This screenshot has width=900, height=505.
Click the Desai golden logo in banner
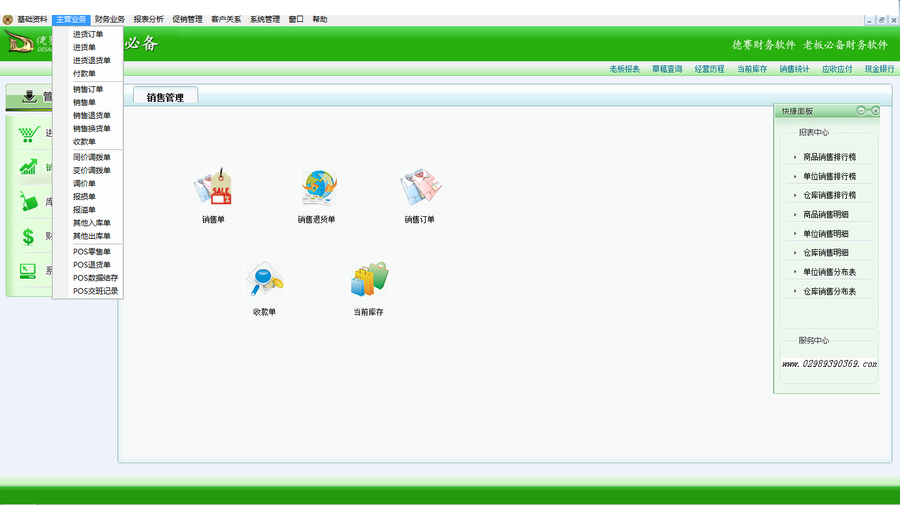click(18, 42)
